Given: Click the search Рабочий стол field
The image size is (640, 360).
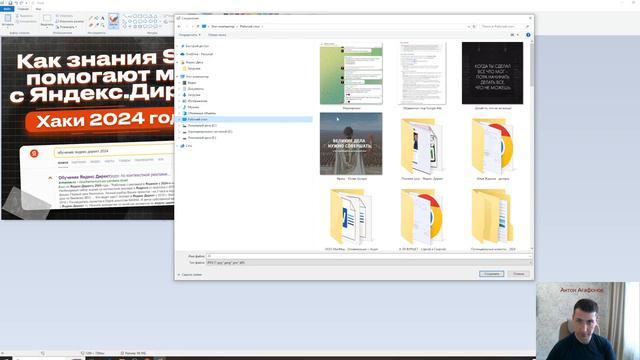Looking at the screenshot, I should 504,26.
